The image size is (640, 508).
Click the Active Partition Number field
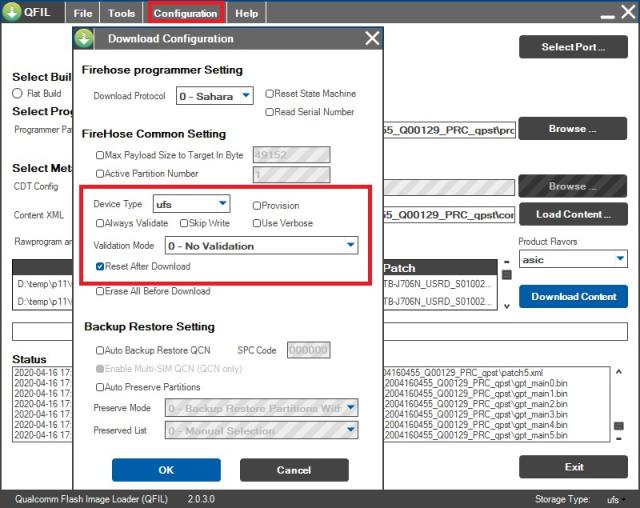coord(291,175)
